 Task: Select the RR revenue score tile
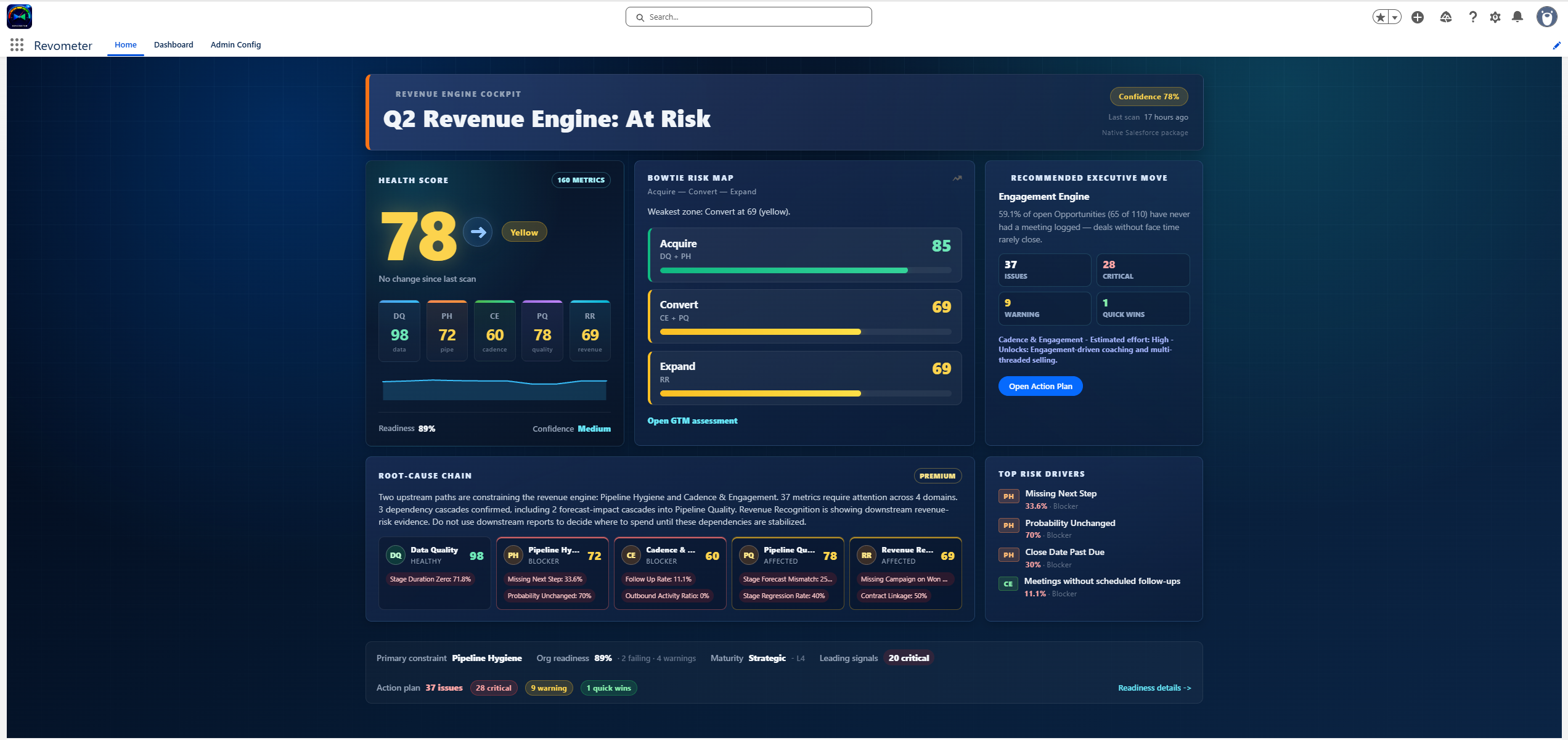(x=590, y=331)
